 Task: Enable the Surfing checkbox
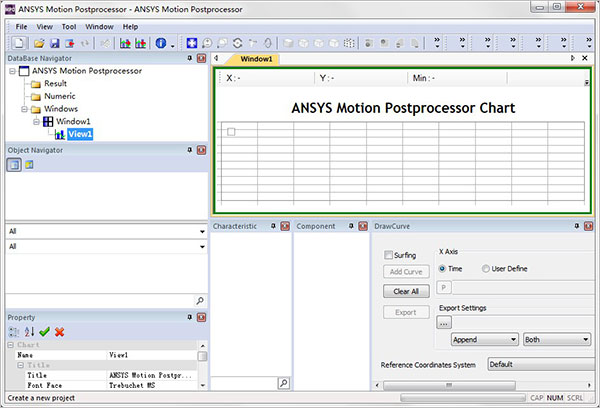pos(388,255)
